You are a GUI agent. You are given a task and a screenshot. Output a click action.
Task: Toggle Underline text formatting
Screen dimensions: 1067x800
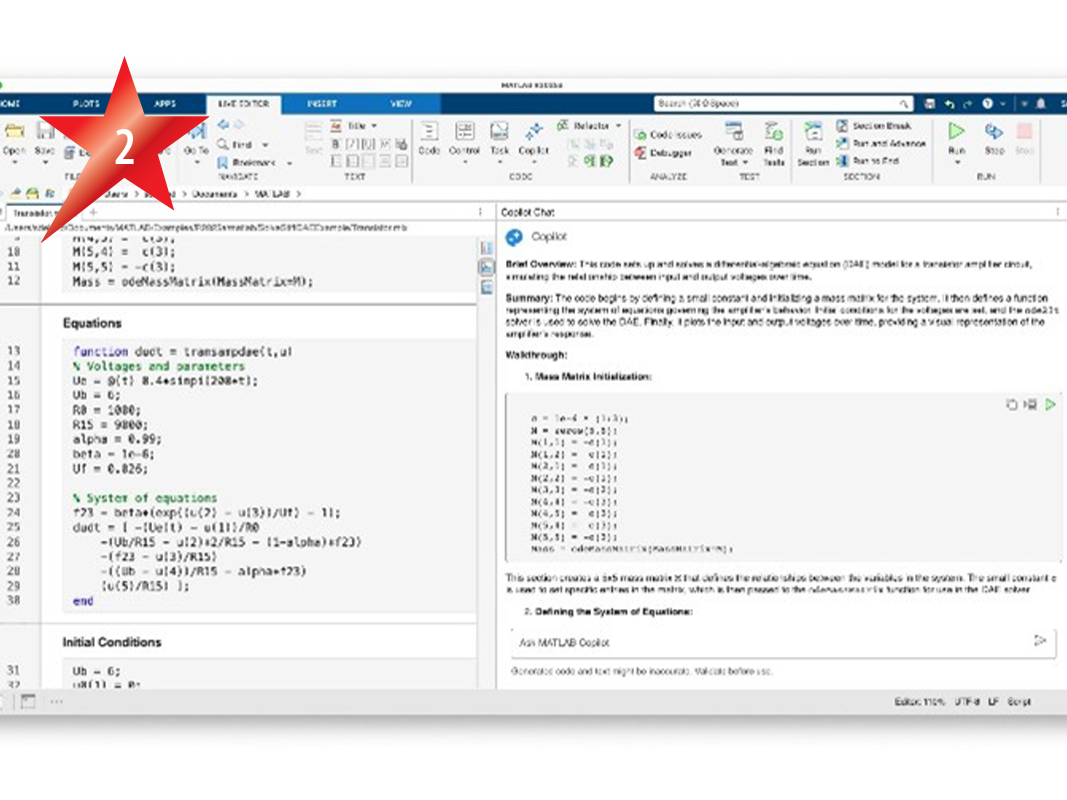(368, 144)
